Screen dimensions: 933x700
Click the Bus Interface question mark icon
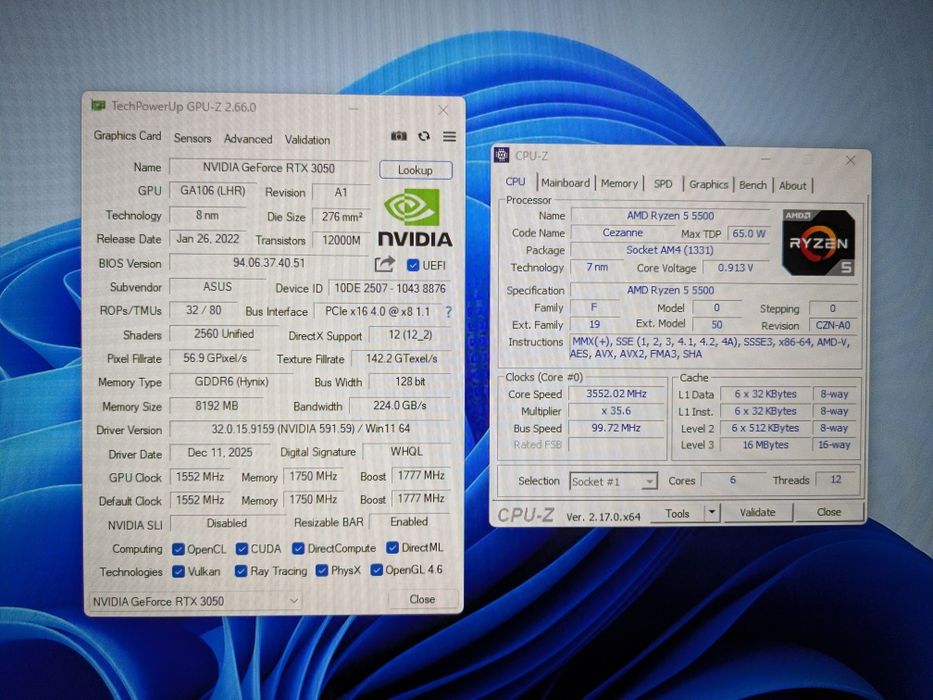448,311
